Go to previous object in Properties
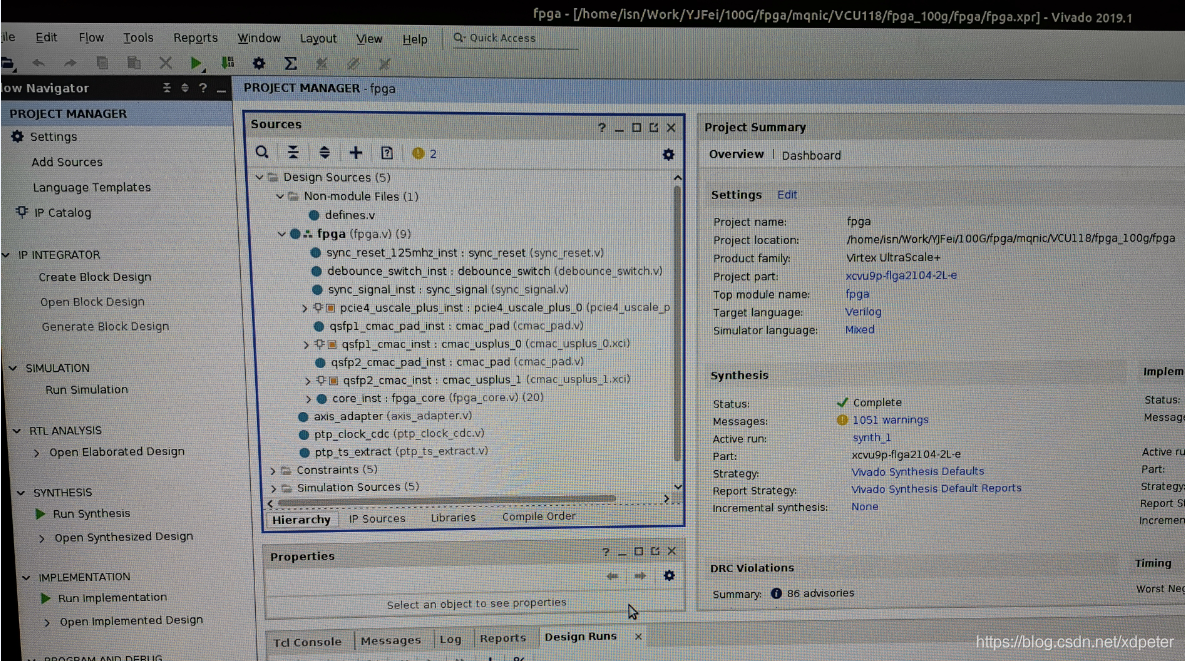 click(612, 576)
